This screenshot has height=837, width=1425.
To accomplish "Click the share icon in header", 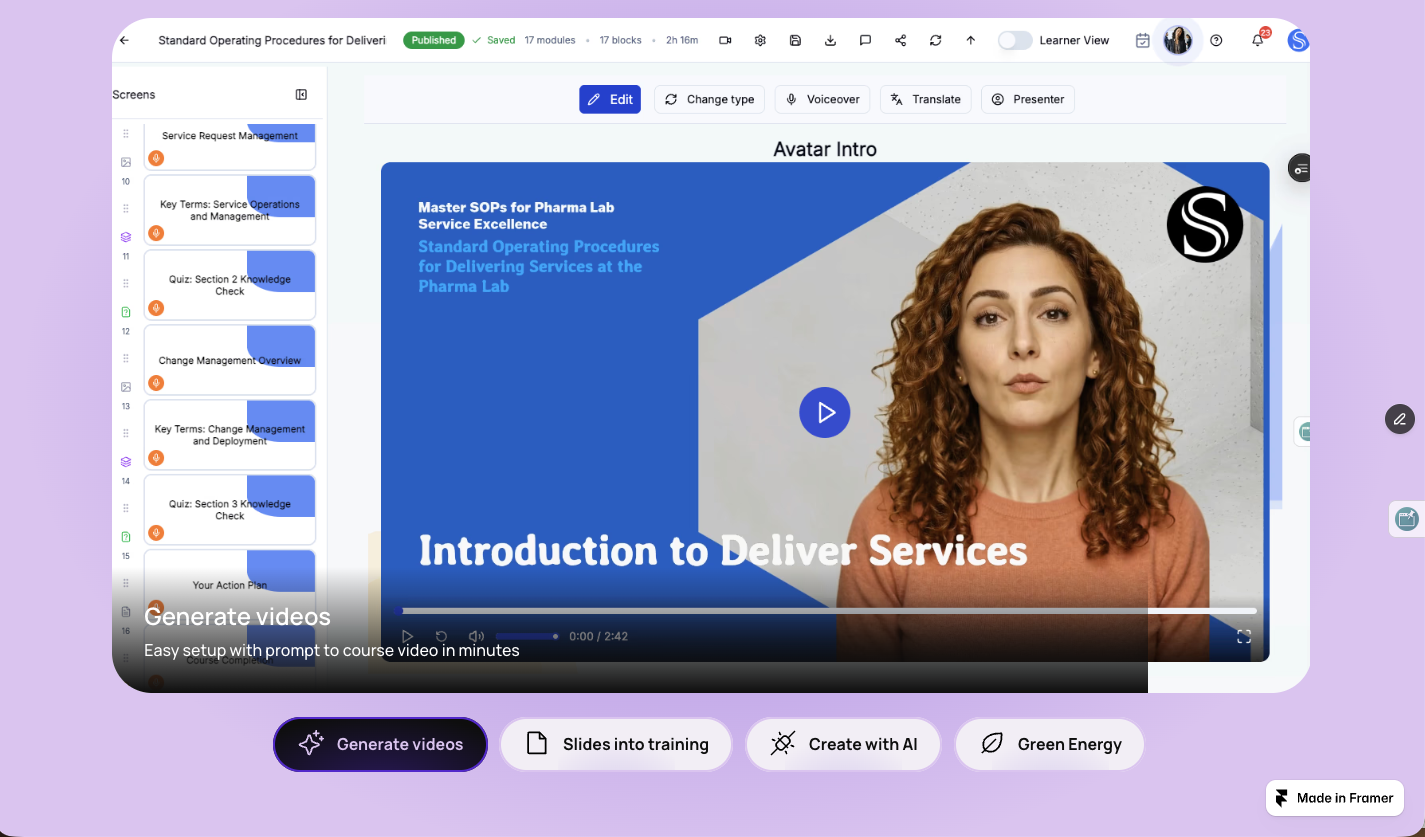I will point(900,41).
